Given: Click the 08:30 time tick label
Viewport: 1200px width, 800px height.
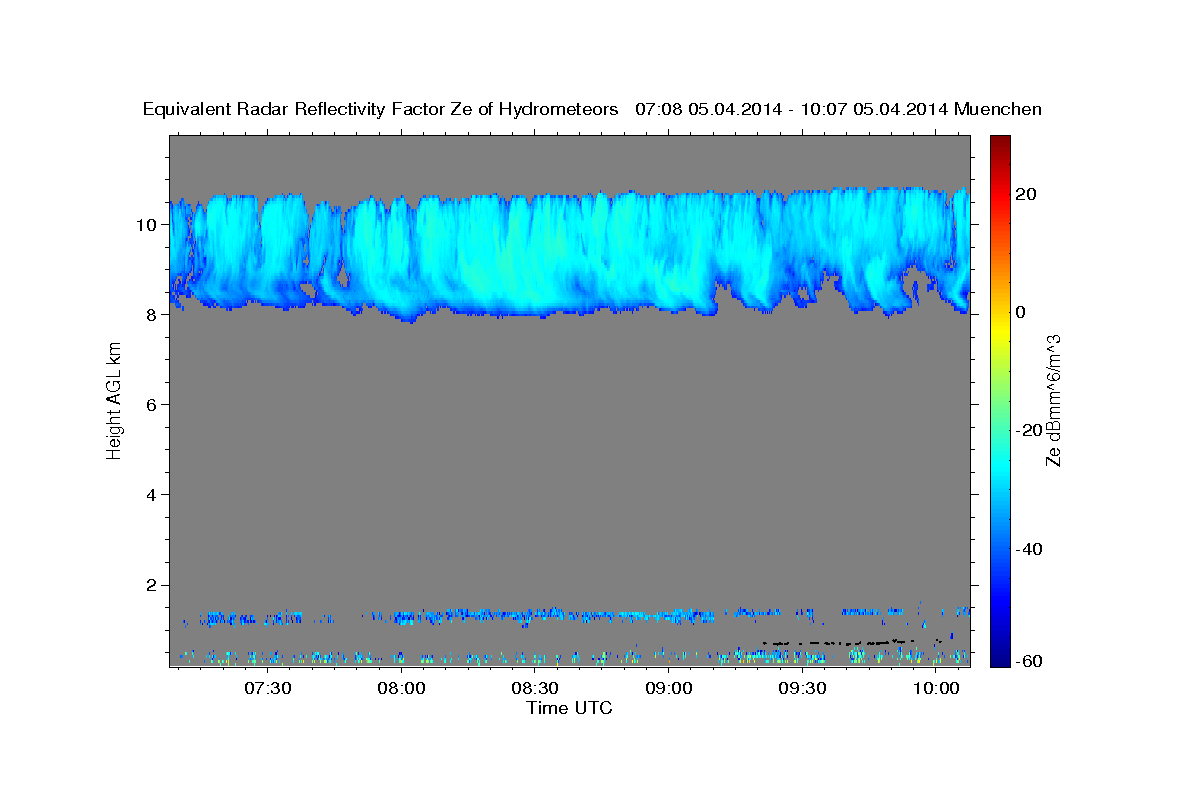Looking at the screenshot, I should coord(535,689).
